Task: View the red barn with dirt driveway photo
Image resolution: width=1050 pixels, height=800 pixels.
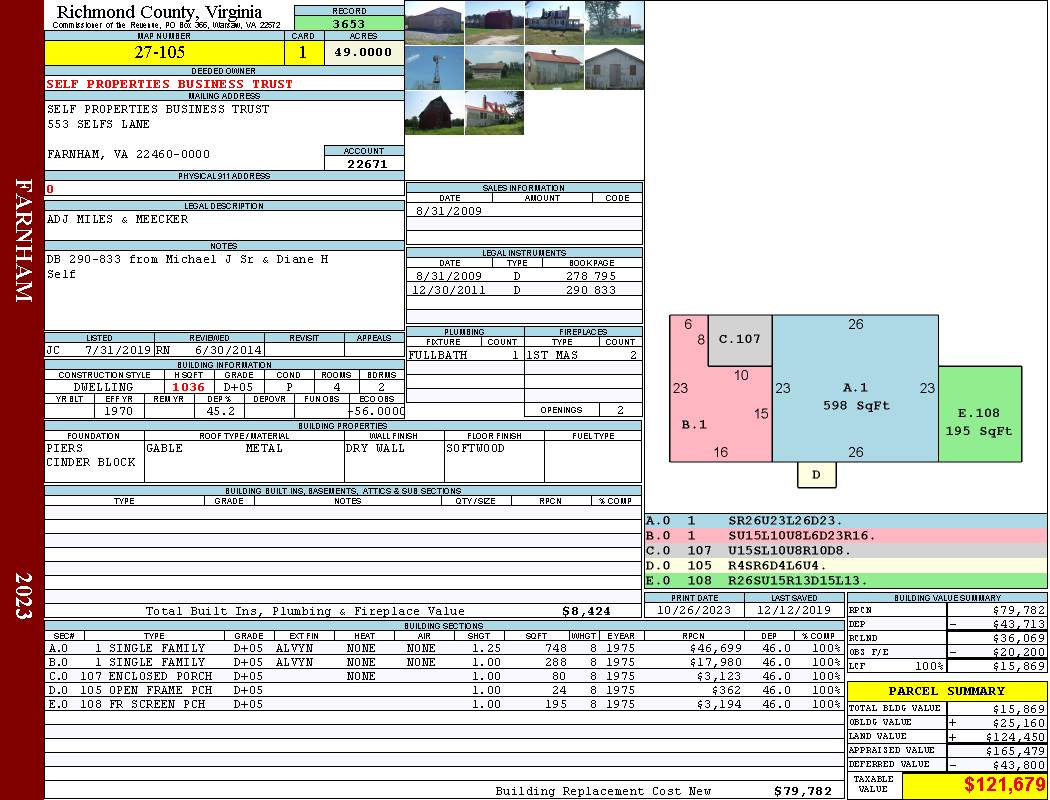Action: 494,23
